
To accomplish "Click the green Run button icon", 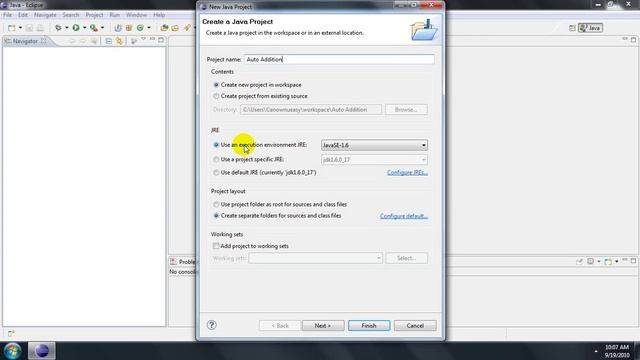I will (x=76, y=28).
